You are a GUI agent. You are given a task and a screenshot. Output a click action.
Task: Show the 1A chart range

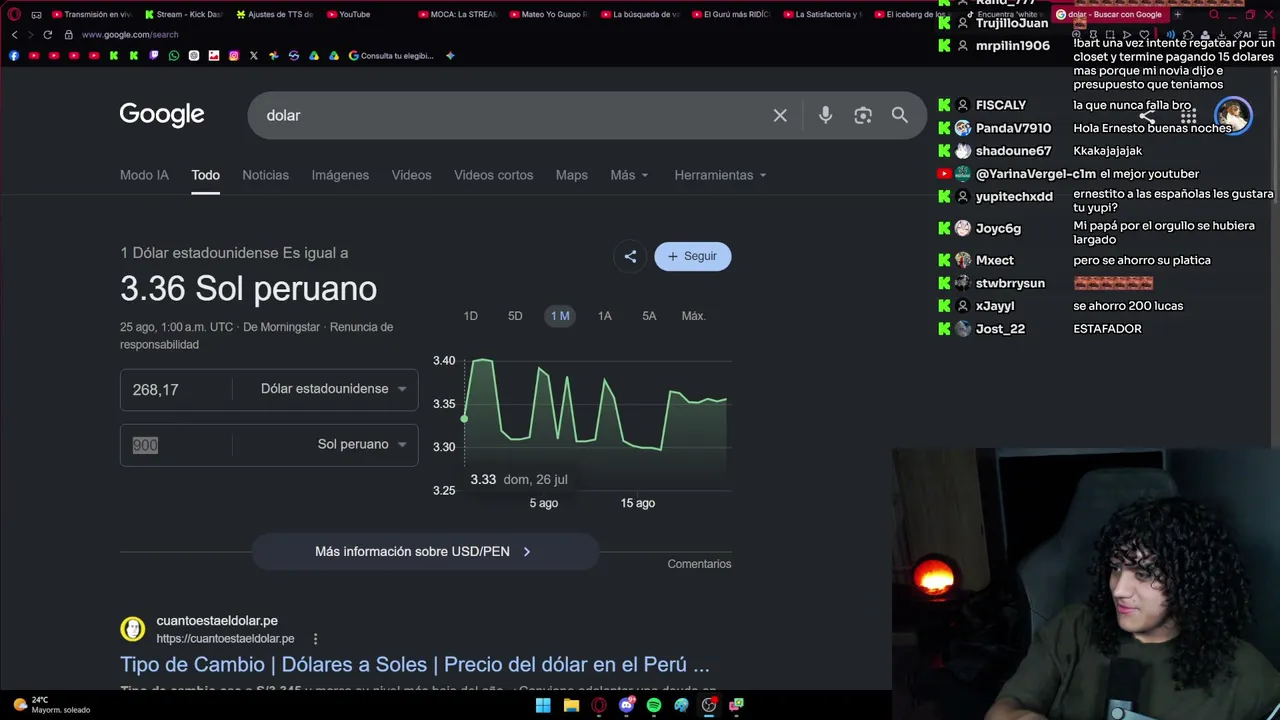[x=604, y=316]
